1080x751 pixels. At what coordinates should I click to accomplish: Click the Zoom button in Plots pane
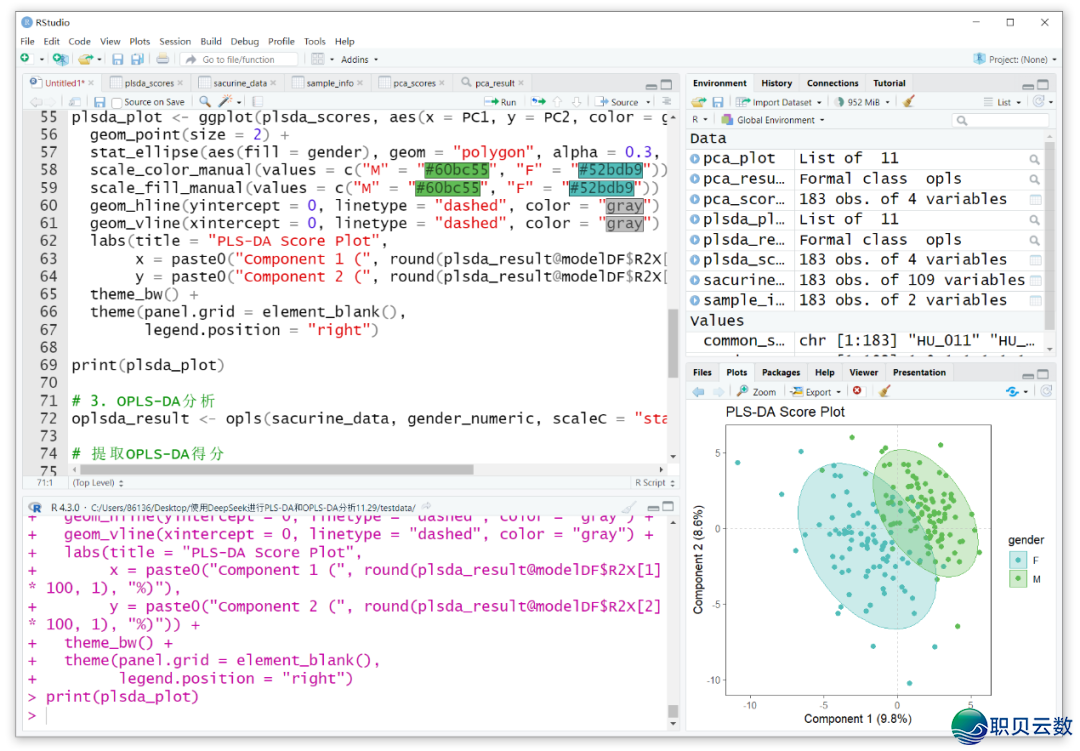(757, 392)
